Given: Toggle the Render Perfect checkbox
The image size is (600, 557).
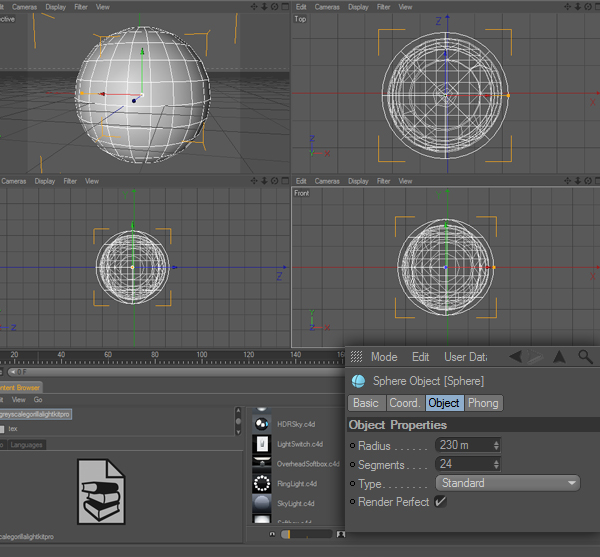Looking at the screenshot, I should 440,502.
